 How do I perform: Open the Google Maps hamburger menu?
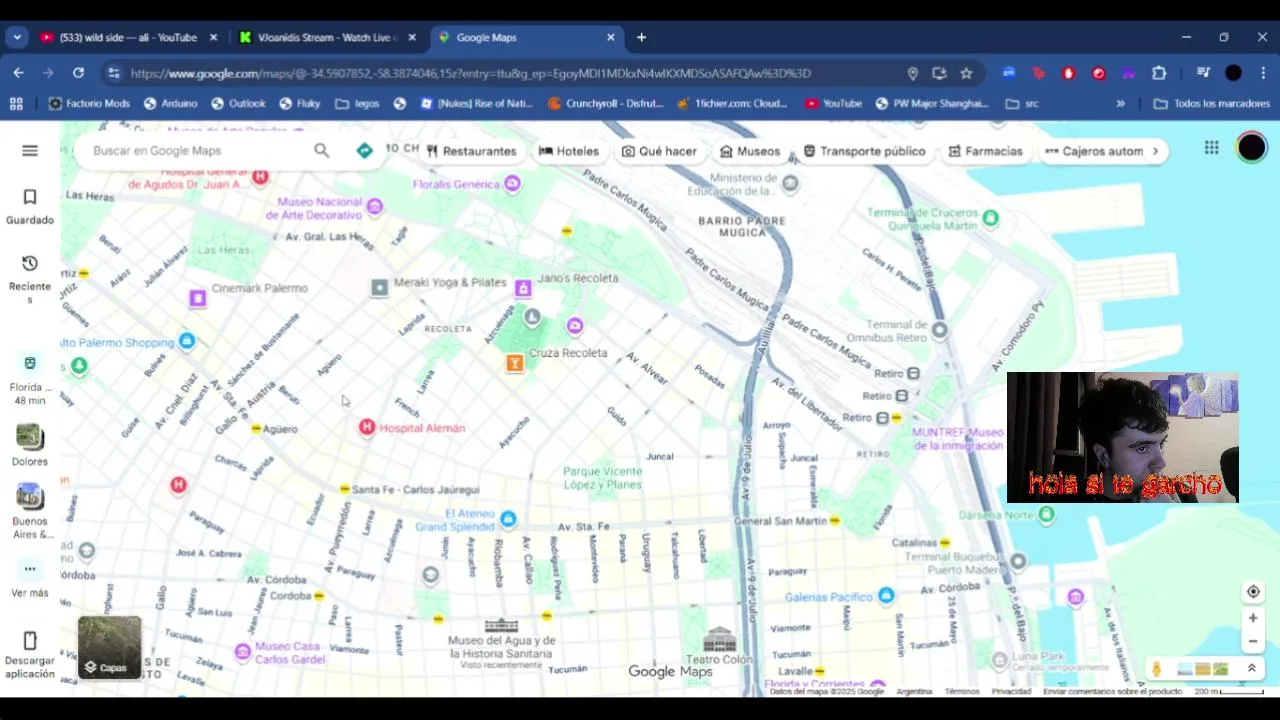pyautogui.click(x=30, y=150)
